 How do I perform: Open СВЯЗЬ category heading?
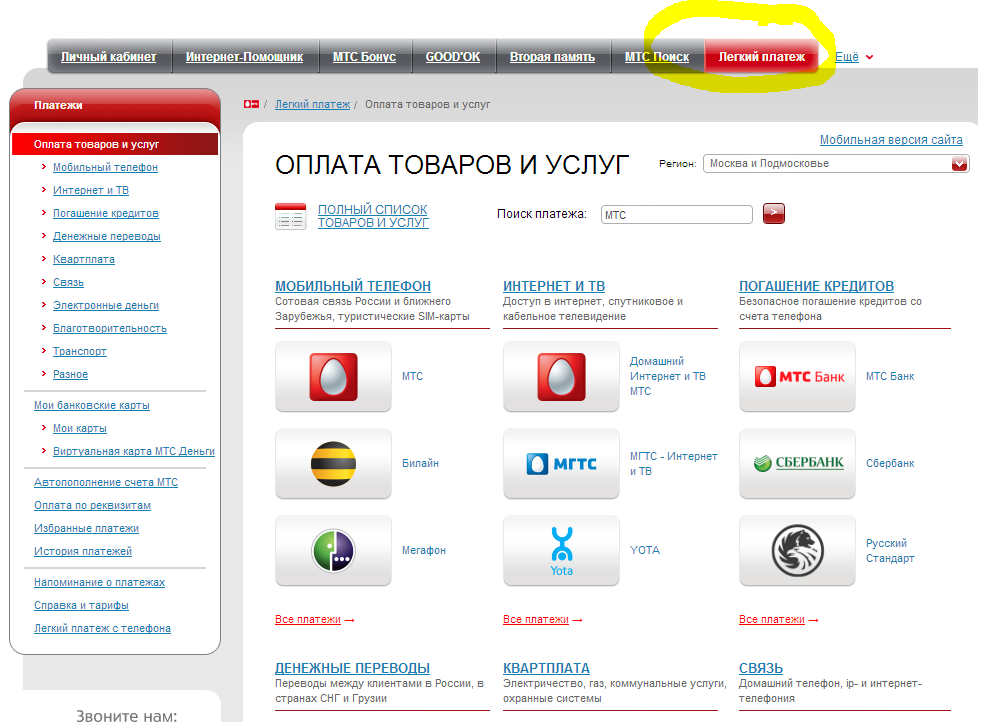coord(761,668)
